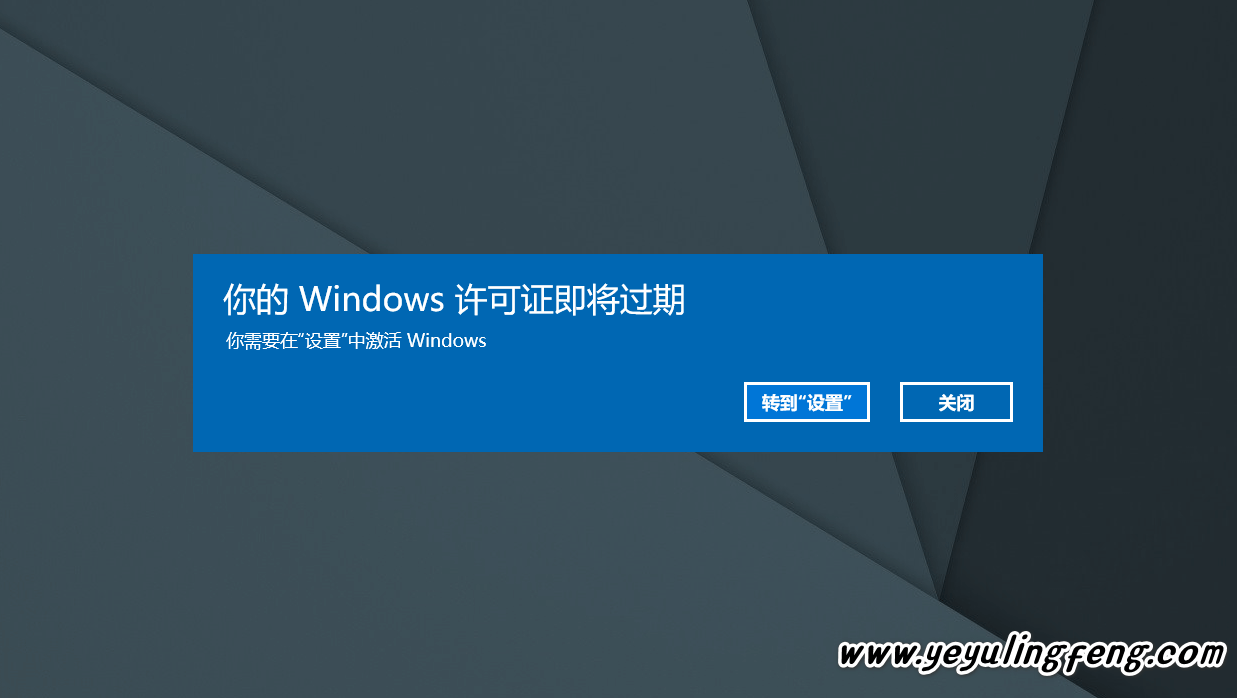
Task: Click 你的 at the title's beginning
Action: pyautogui.click(x=255, y=299)
